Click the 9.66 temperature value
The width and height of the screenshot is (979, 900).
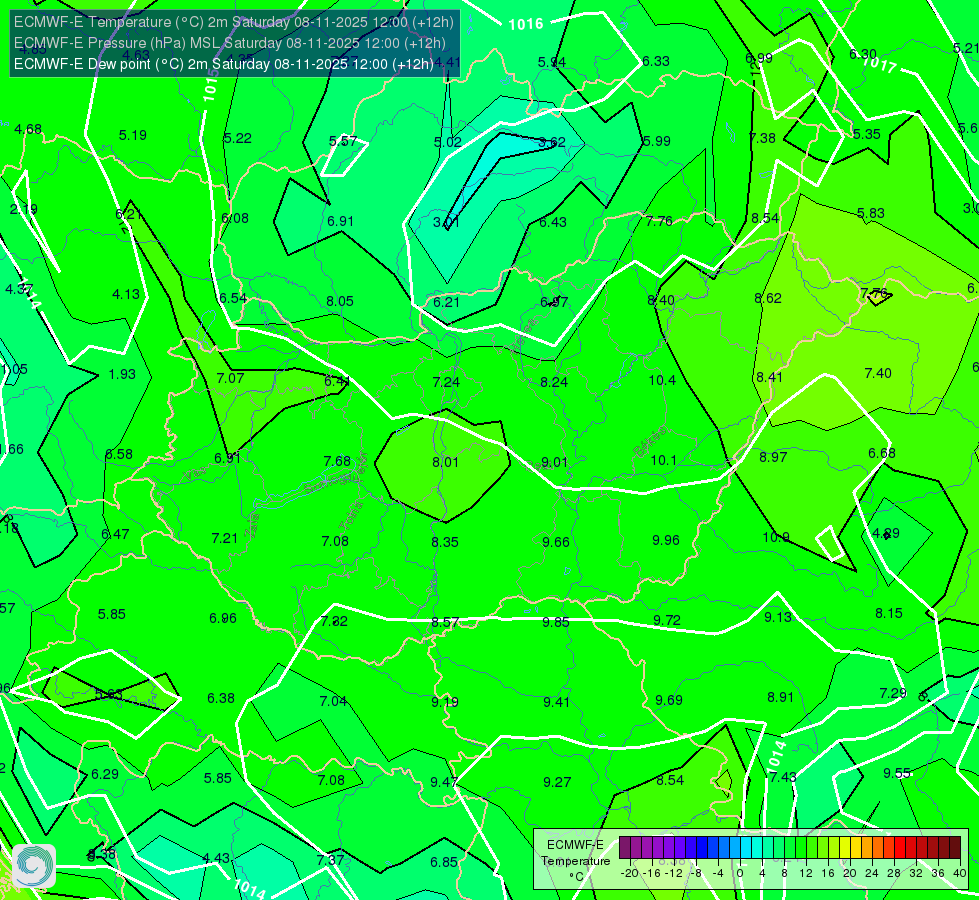pos(556,541)
